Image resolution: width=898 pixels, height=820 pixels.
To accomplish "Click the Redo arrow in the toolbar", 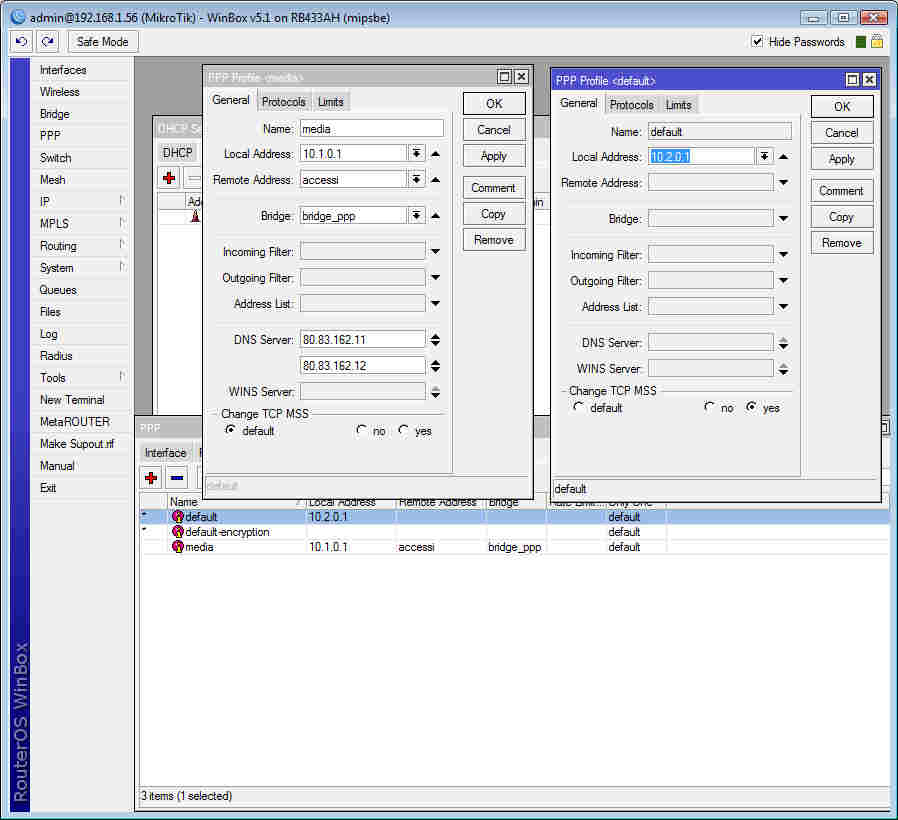I will 48,42.
